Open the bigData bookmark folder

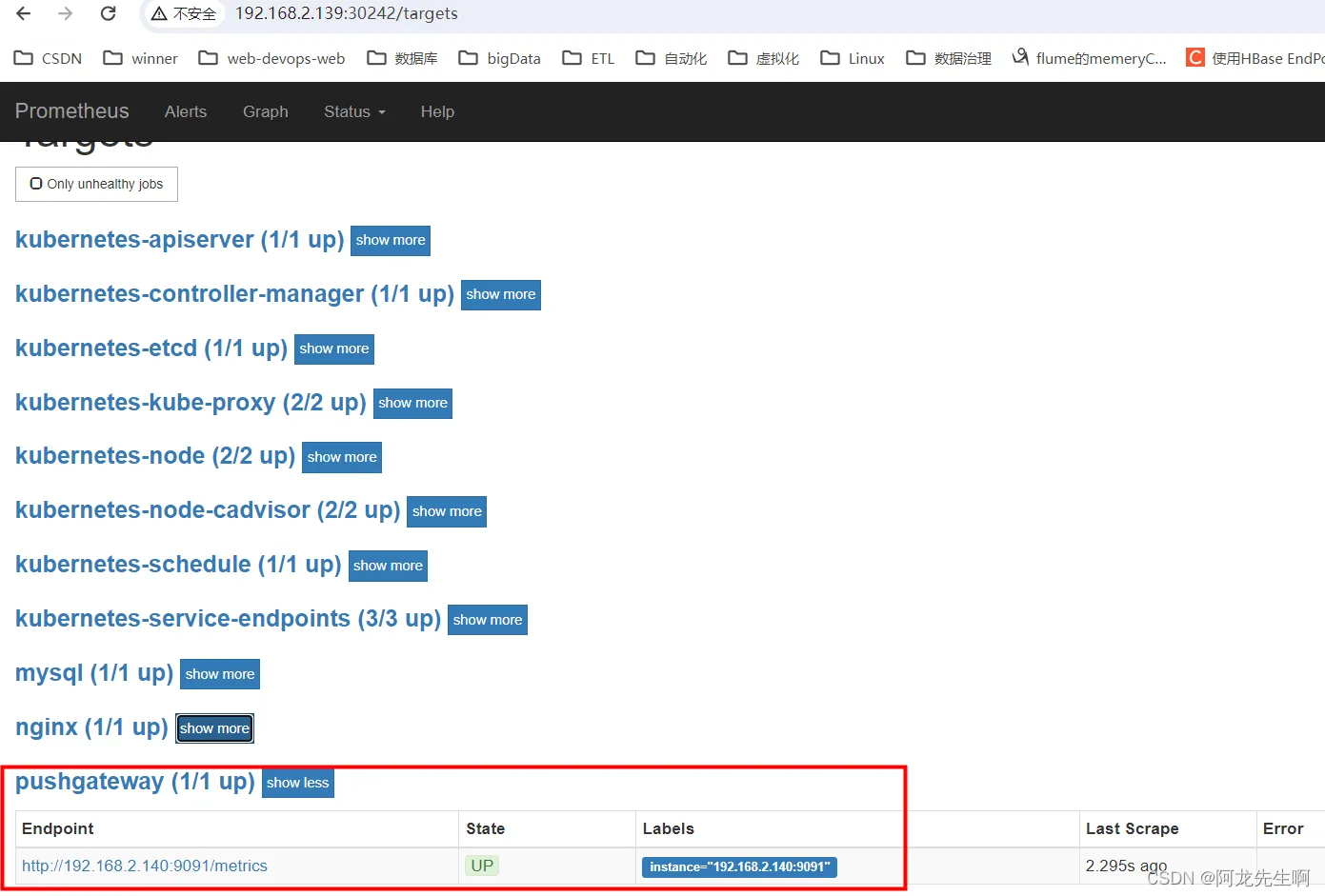coord(499,58)
